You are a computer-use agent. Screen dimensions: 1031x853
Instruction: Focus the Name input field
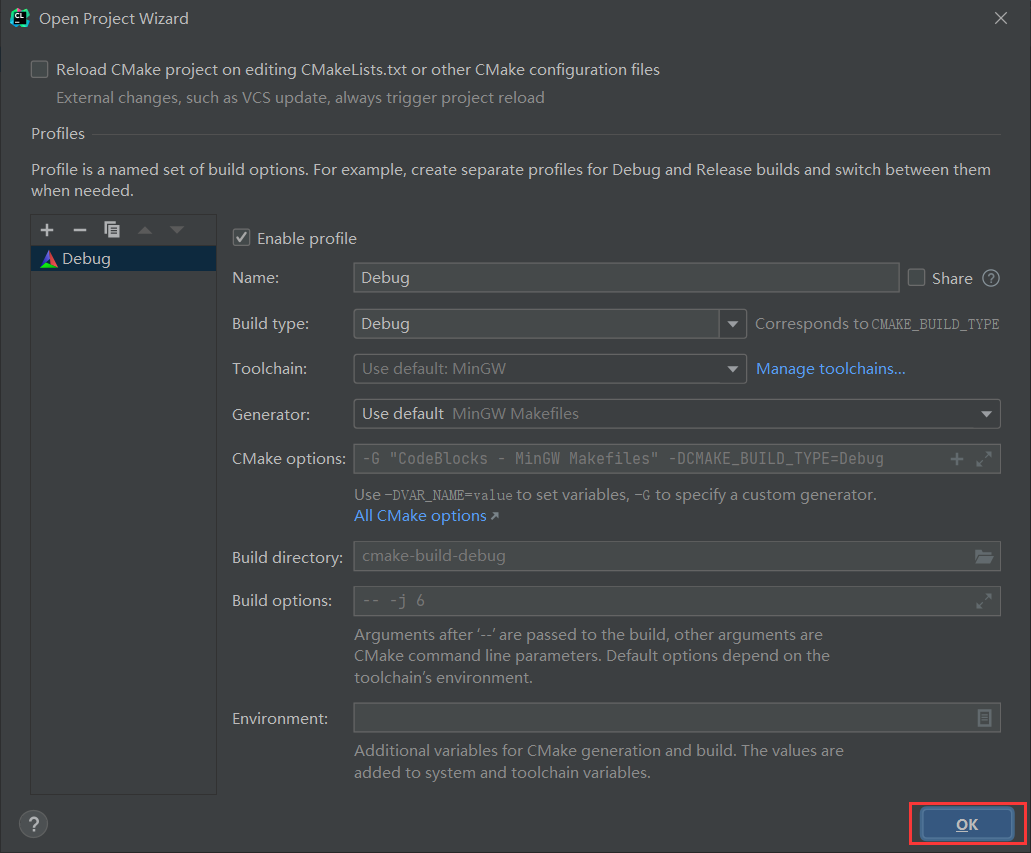[x=626, y=278]
